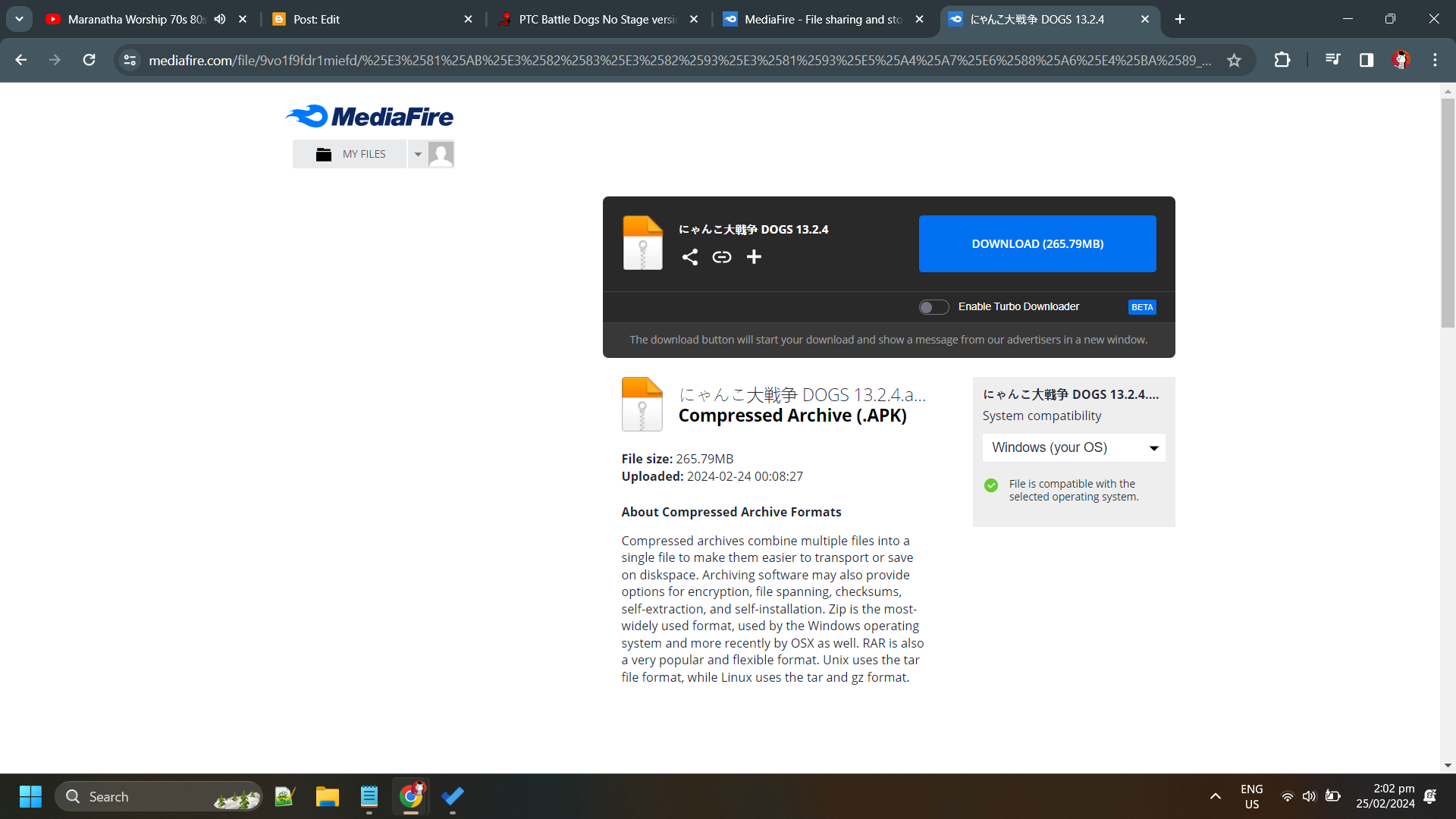Expand the account dropdown next to MY FILES
1456x819 pixels.
418,154
